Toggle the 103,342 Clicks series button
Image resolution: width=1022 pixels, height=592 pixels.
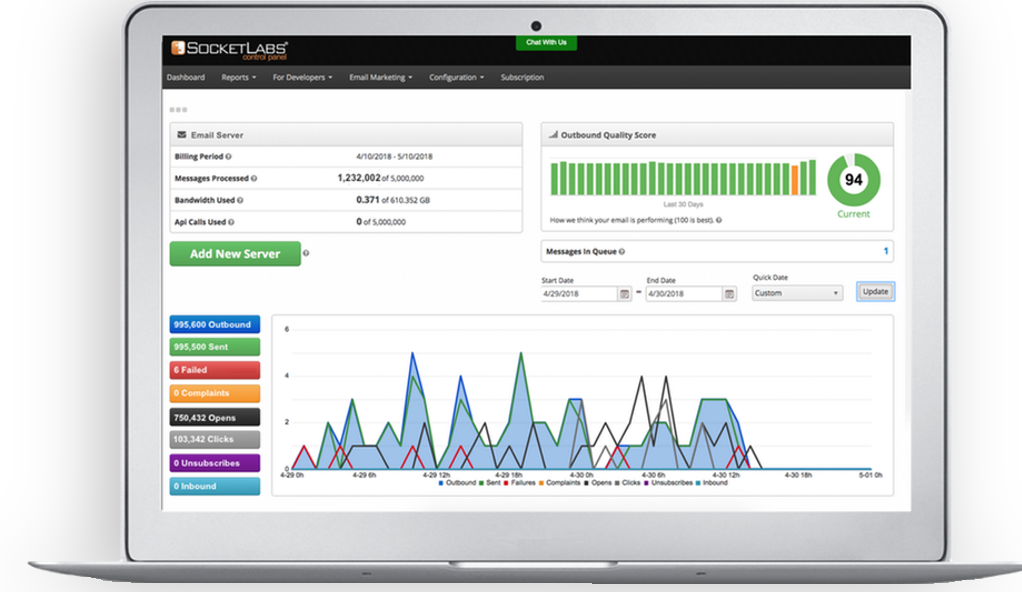(215, 439)
